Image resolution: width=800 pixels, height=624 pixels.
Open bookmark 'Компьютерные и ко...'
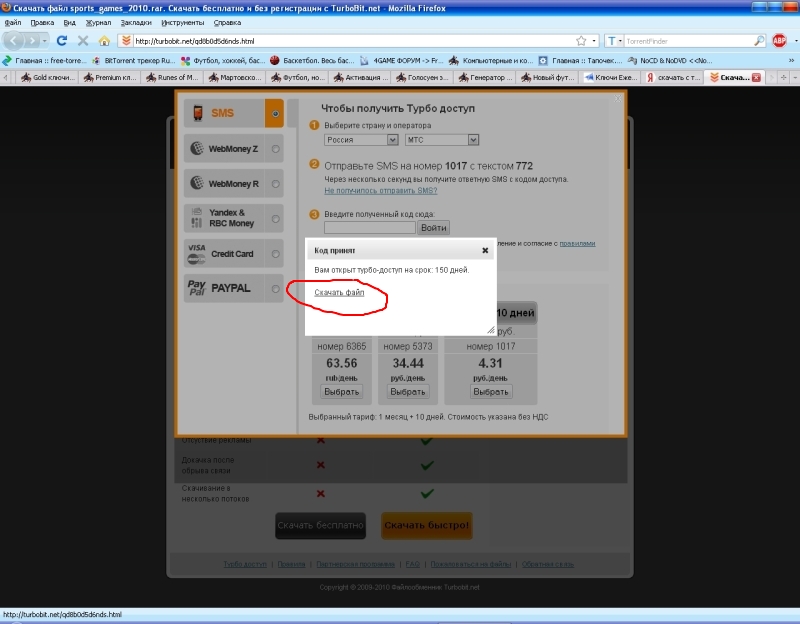point(491,60)
